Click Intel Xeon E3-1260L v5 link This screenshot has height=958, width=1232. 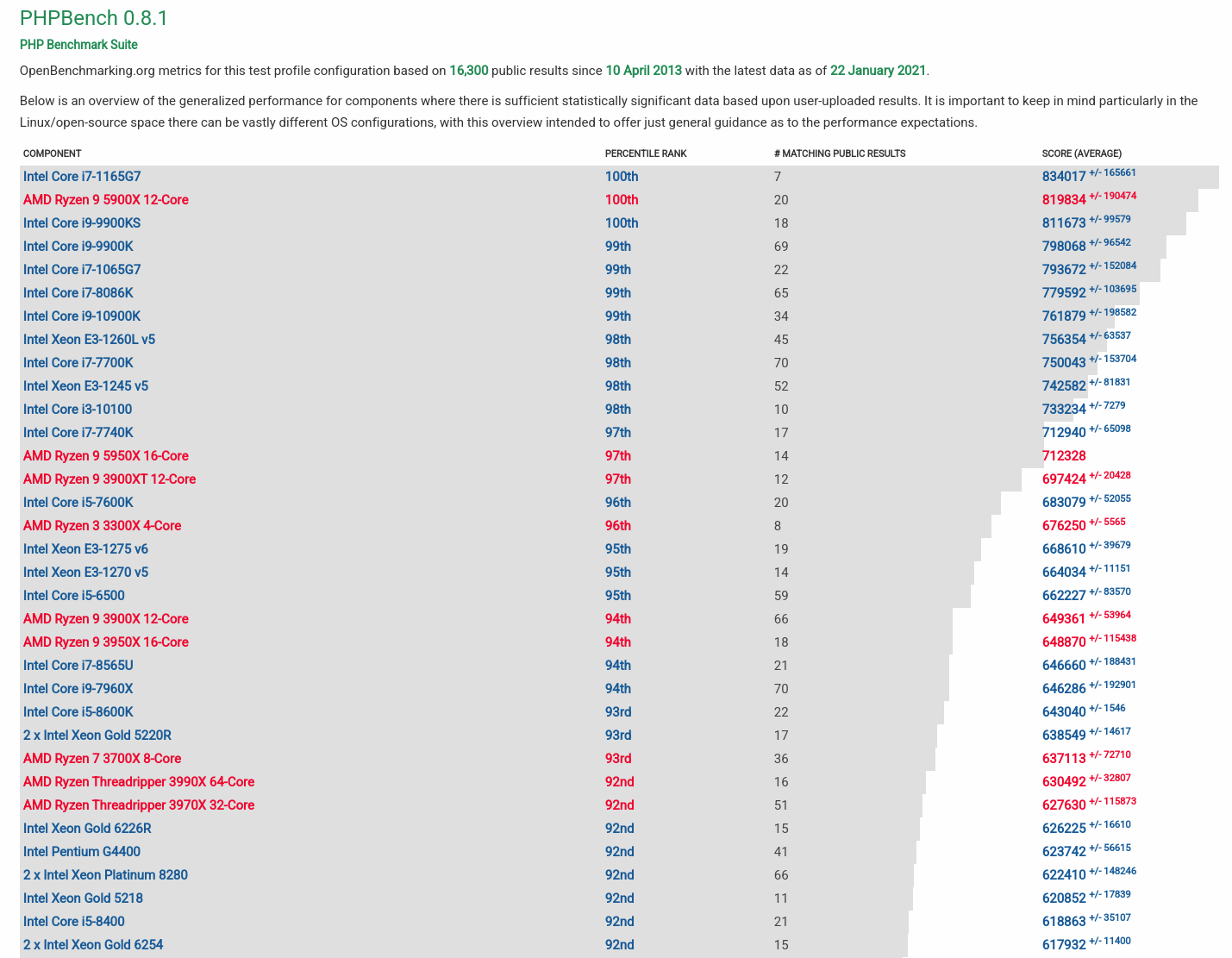(x=90, y=340)
